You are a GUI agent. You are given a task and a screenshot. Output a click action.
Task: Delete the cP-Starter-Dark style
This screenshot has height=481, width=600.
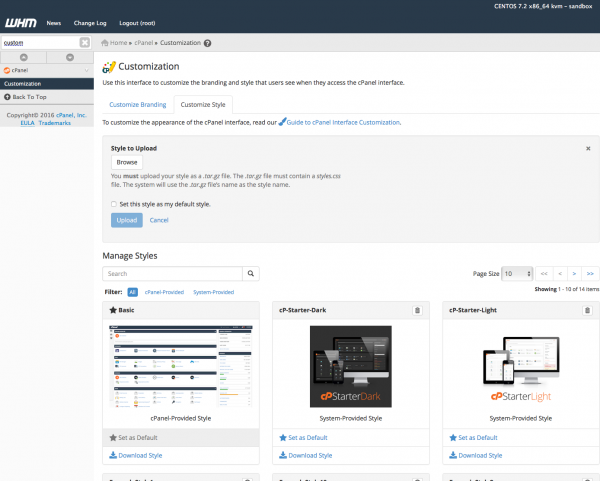coord(417,310)
